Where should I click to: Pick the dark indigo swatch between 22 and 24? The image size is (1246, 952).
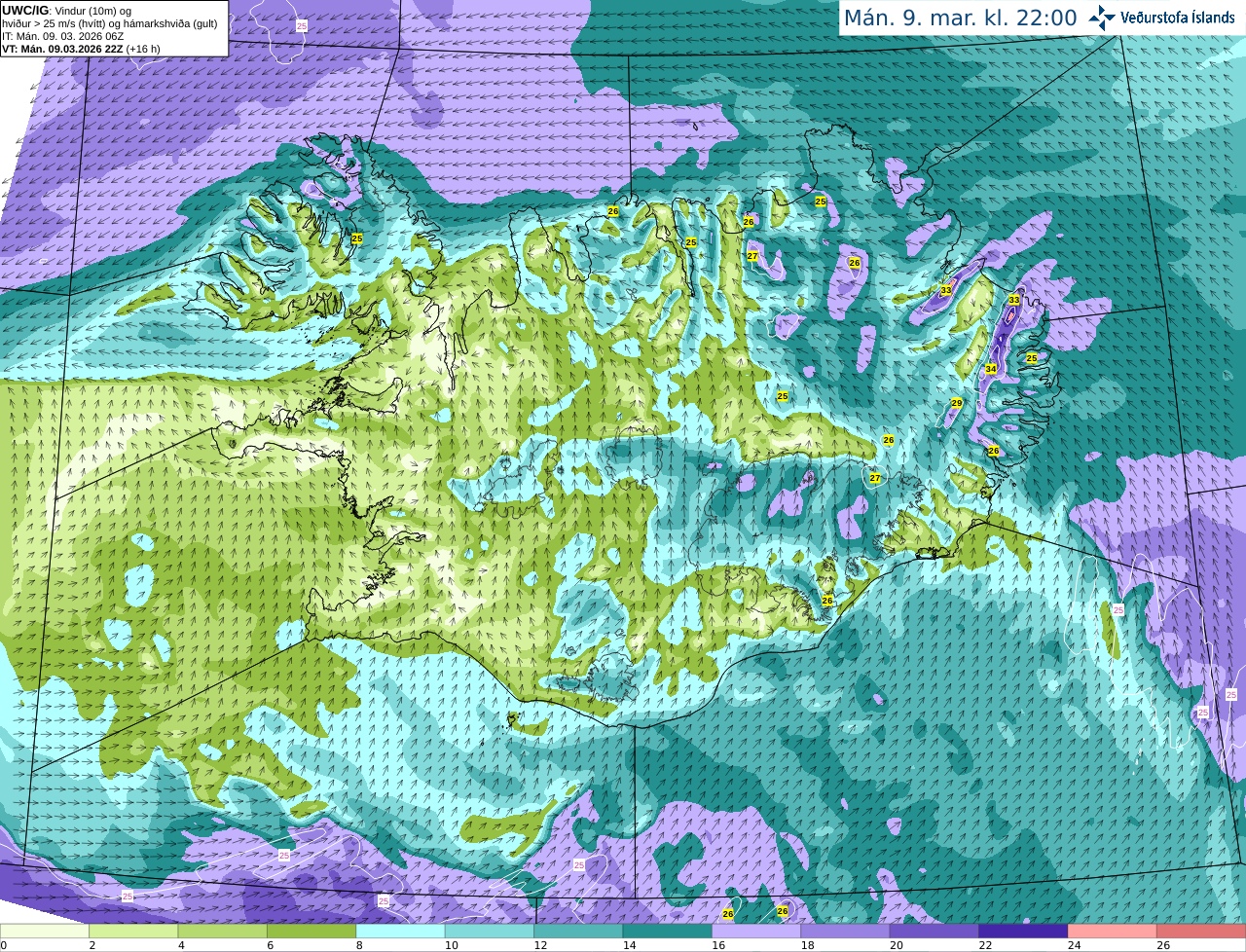(x=1023, y=932)
